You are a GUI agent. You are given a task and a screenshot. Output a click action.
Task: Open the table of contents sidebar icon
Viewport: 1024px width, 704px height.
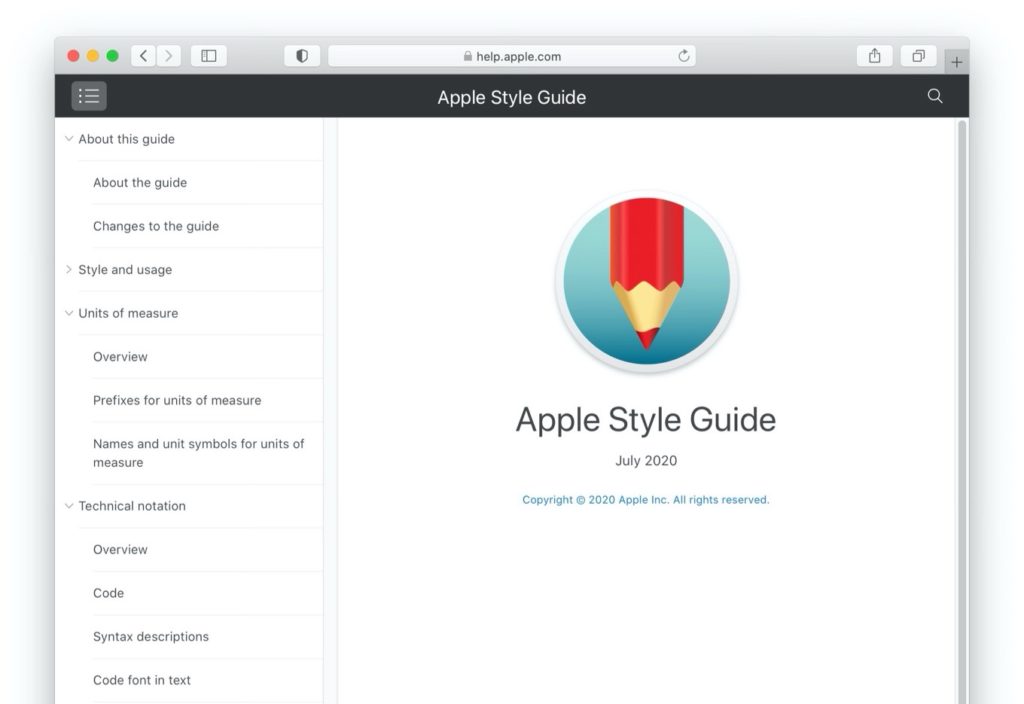click(x=88, y=95)
